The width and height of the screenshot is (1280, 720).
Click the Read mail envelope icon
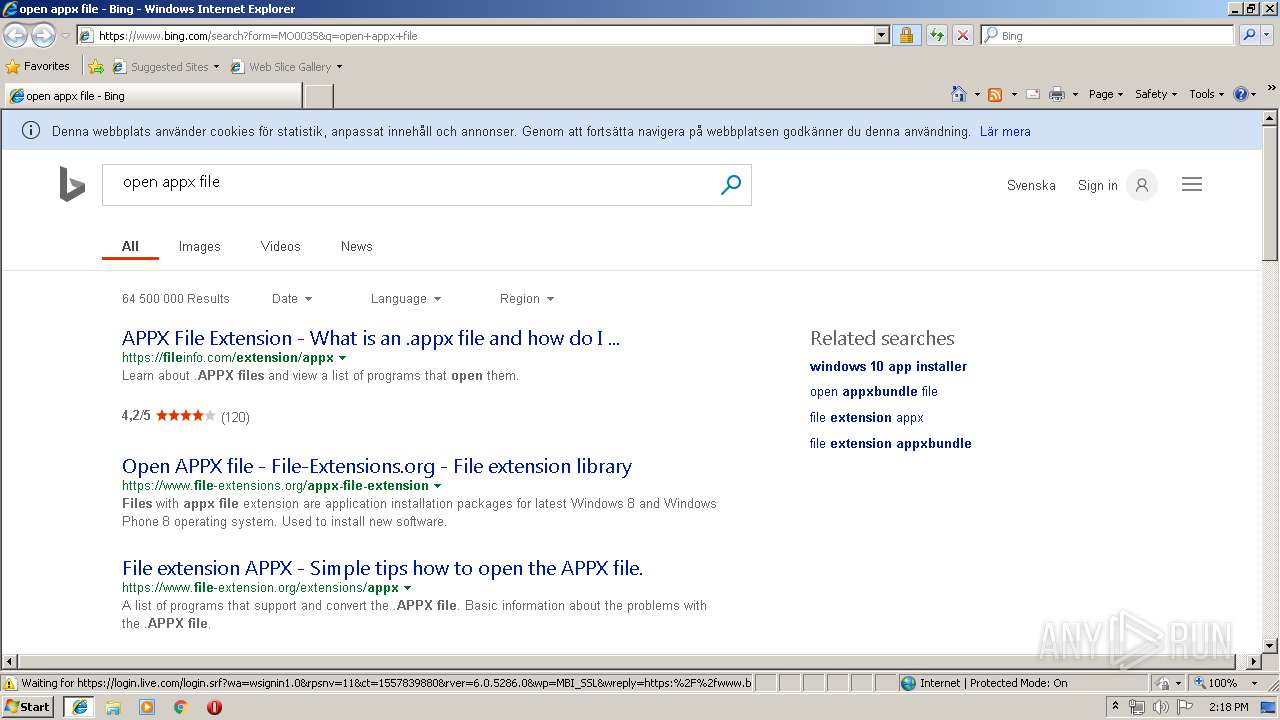(1033, 94)
